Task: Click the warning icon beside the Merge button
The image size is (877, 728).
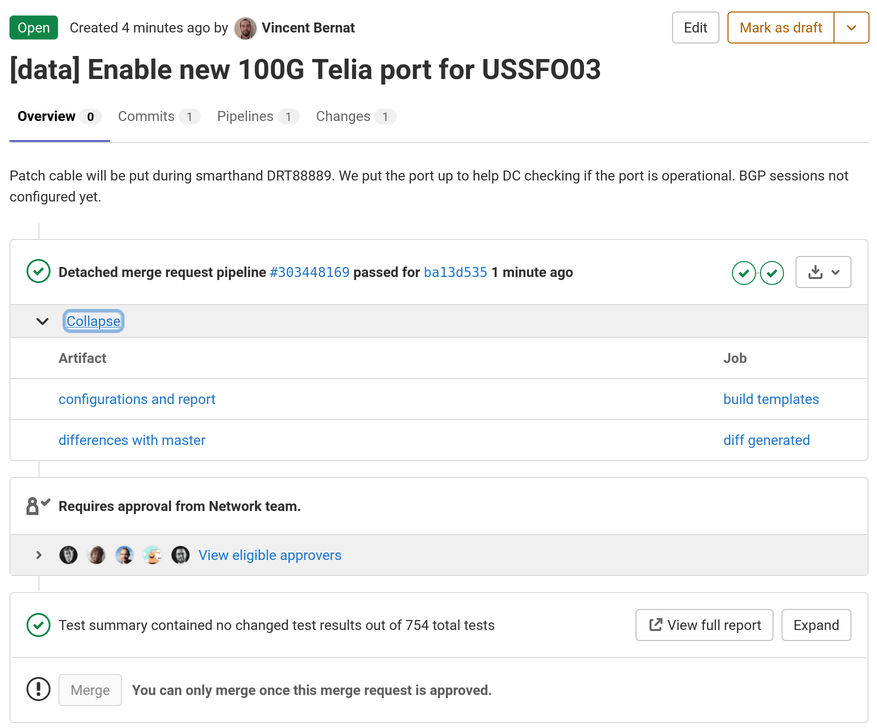Action: (37, 688)
